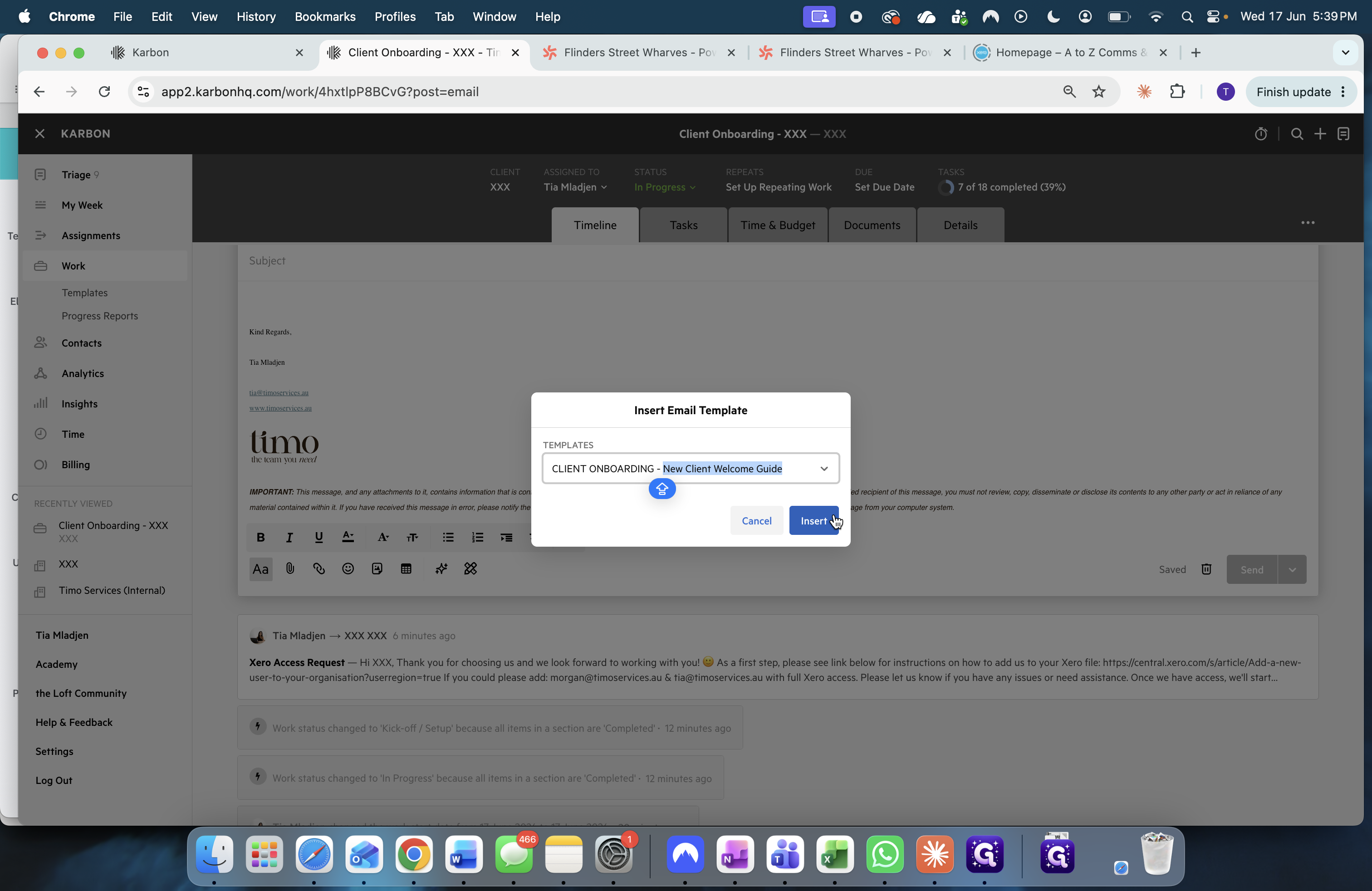Bookmark this page with the star icon

pos(1099,92)
